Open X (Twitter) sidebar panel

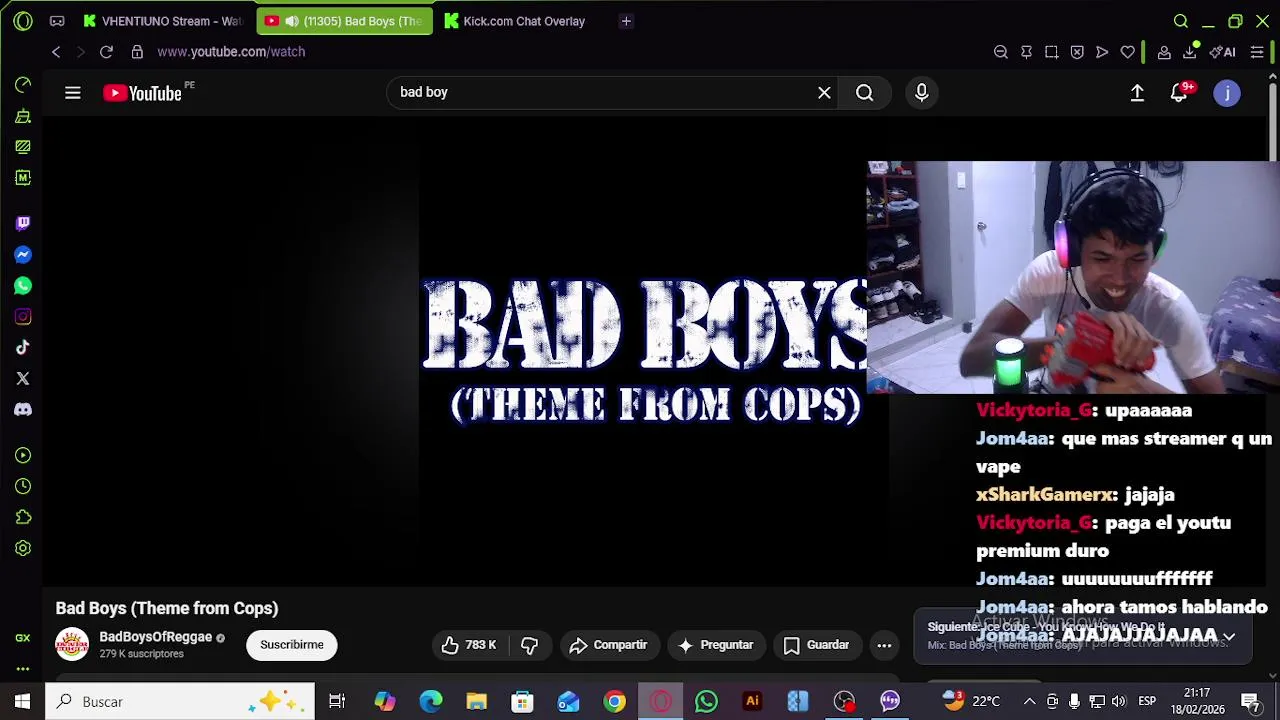[x=23, y=379]
